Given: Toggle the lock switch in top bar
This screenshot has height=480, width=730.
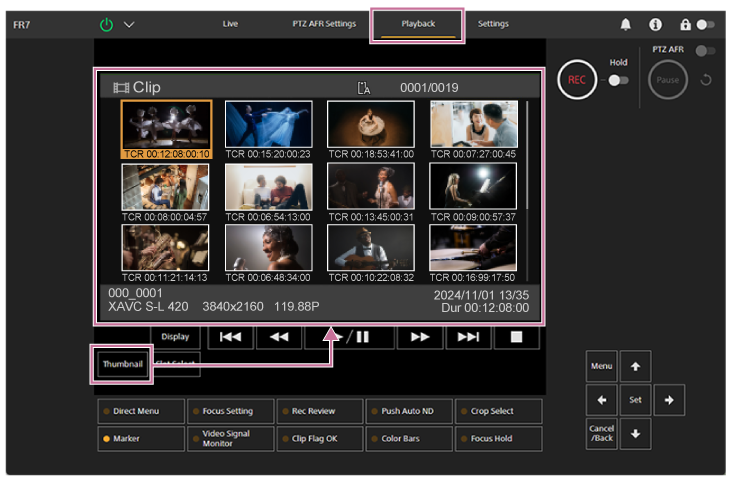Looking at the screenshot, I should coord(706,24).
